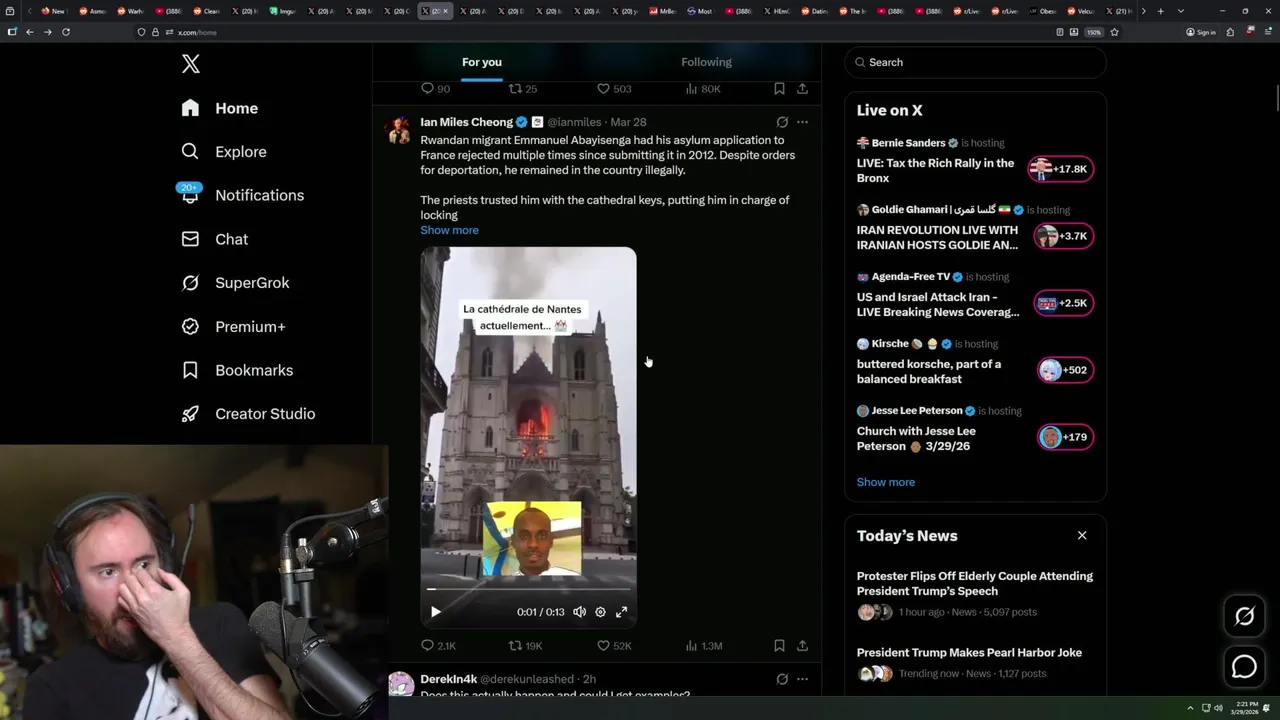This screenshot has width=1280, height=720.
Task: Like the Ian Miles Cheong post with 52K likes
Action: 614,646
